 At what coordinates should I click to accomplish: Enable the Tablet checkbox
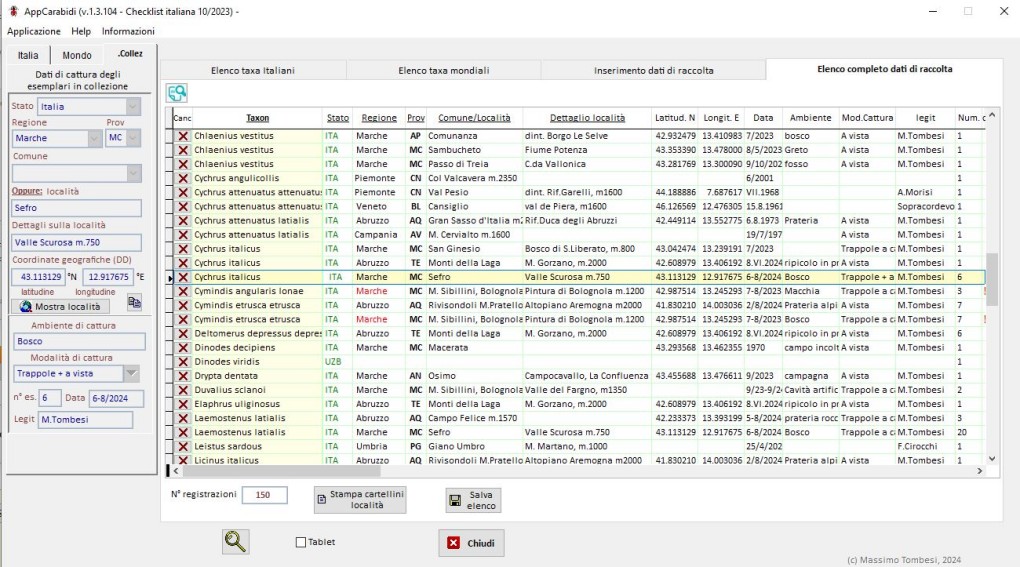(x=301, y=542)
